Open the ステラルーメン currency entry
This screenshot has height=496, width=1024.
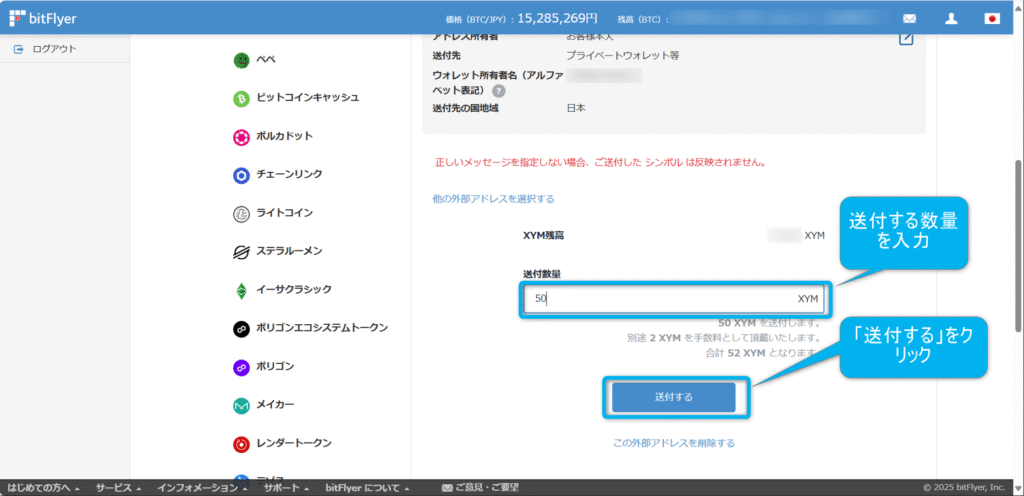coord(289,251)
